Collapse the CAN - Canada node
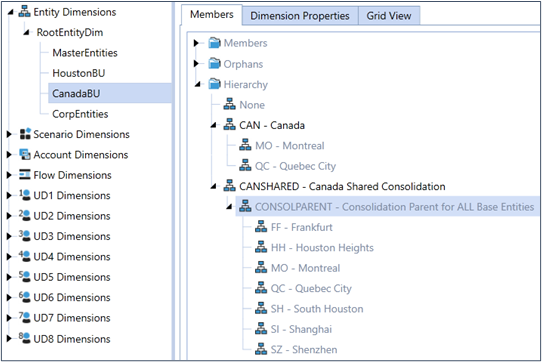The image size is (542, 362). (214, 125)
